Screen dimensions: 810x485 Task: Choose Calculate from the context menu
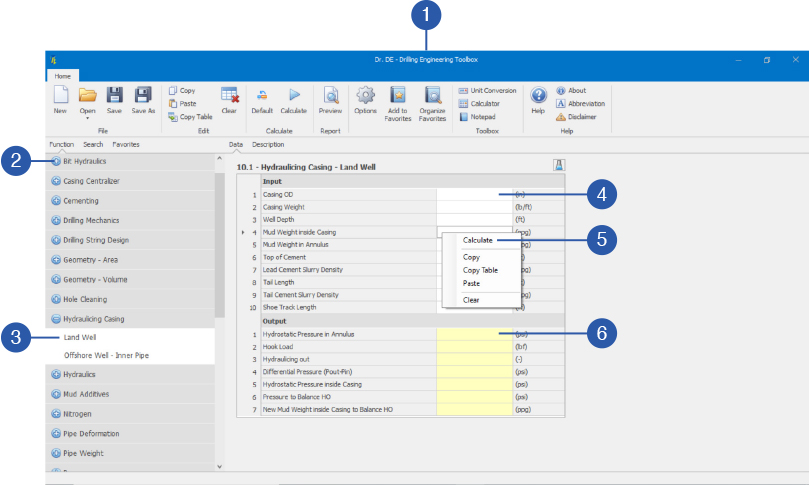pos(477,240)
